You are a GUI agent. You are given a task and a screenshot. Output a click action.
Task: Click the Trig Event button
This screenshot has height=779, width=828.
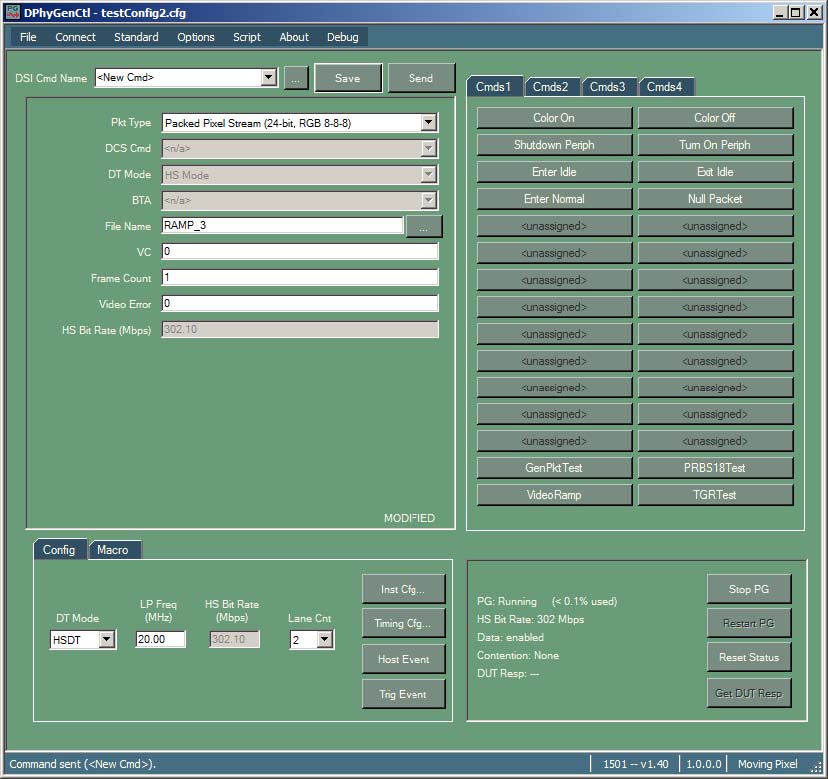[x=403, y=694]
